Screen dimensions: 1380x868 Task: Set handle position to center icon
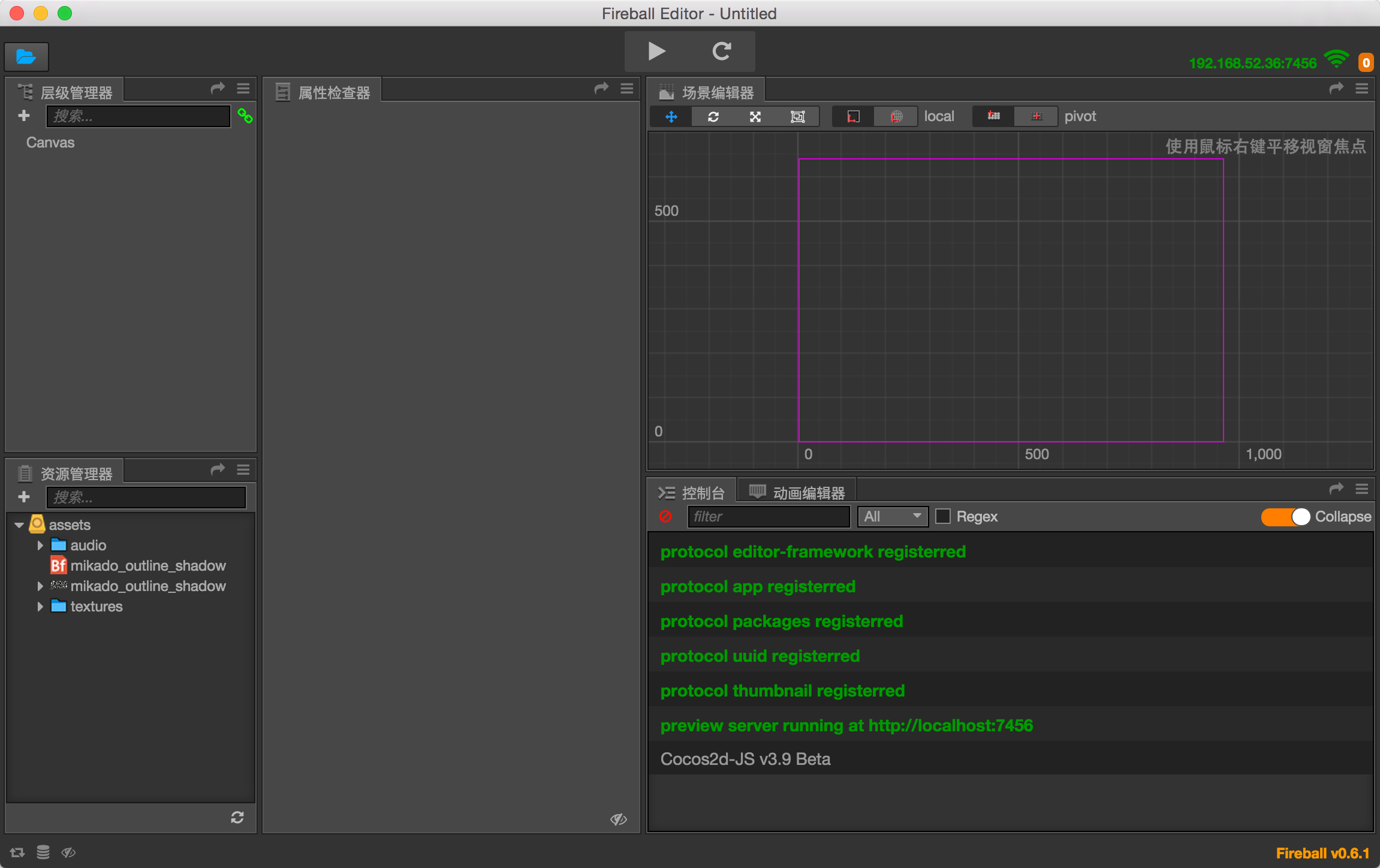pyautogui.click(x=1036, y=117)
